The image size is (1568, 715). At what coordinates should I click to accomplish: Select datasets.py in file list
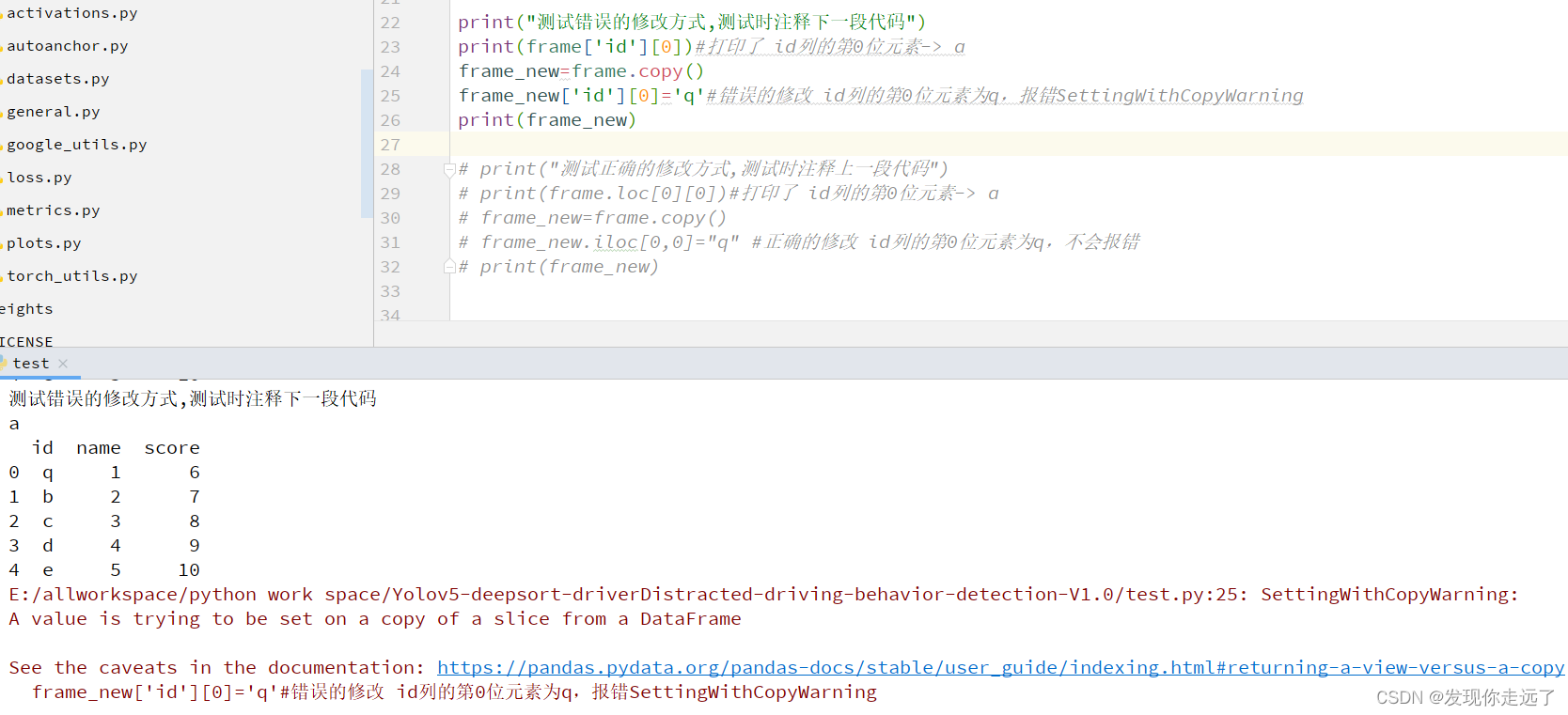point(57,79)
